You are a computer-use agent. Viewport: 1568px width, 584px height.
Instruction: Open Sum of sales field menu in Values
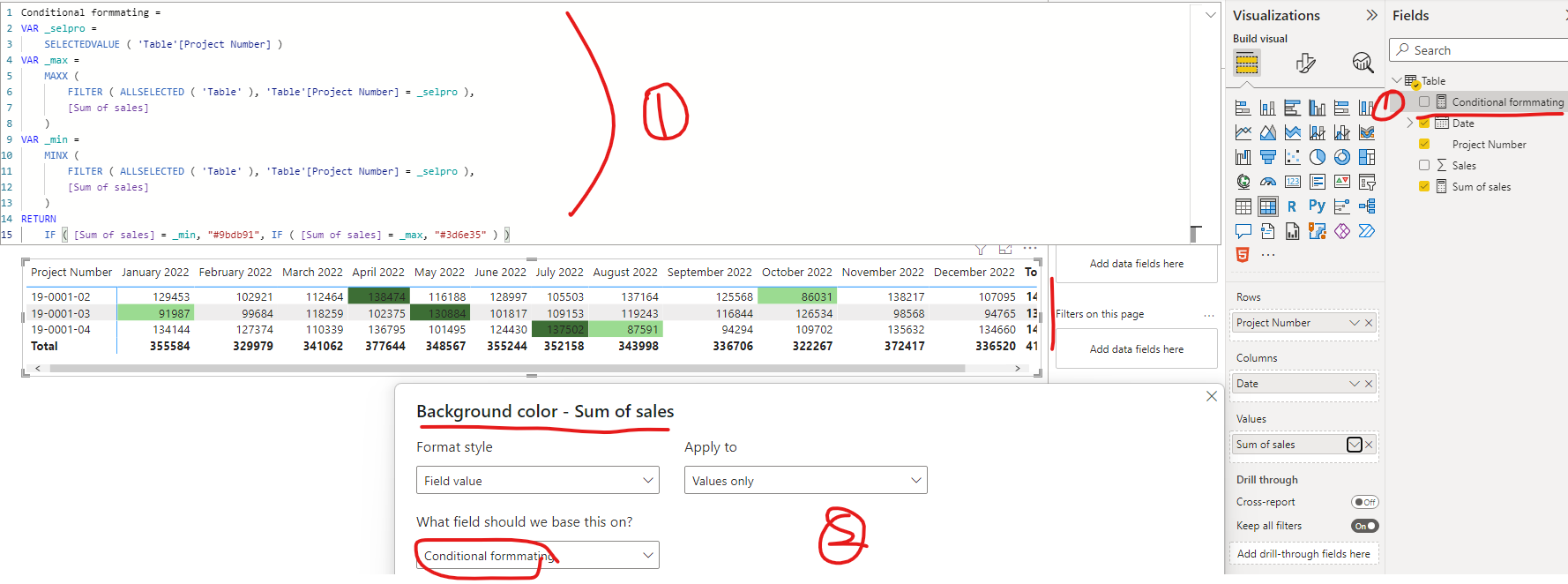coord(1354,445)
